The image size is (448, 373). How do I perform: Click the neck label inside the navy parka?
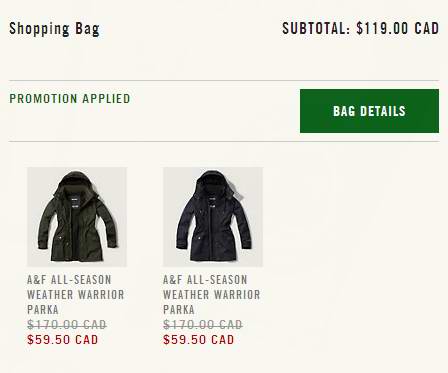pos(212,199)
